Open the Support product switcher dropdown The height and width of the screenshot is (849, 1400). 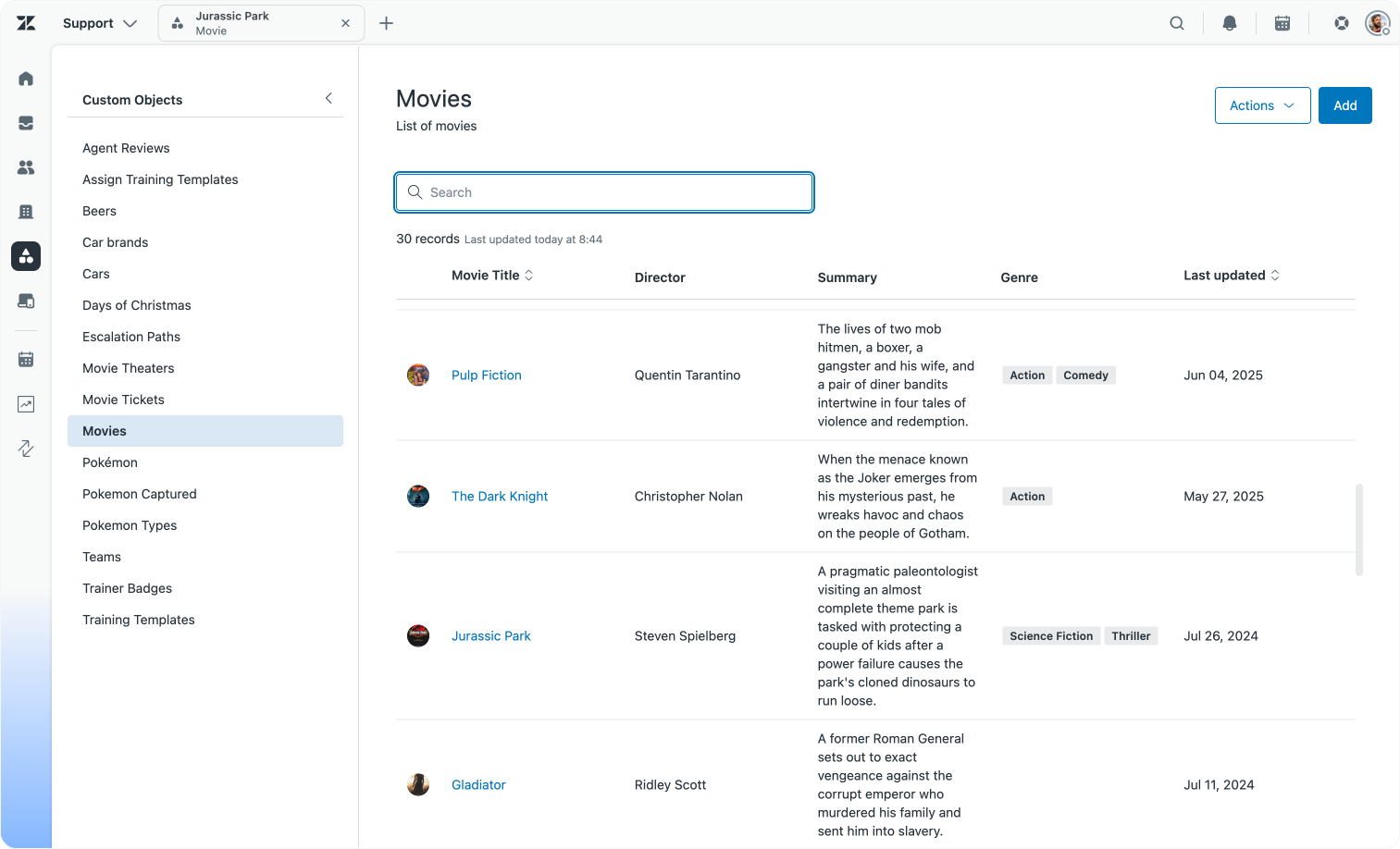click(x=100, y=23)
